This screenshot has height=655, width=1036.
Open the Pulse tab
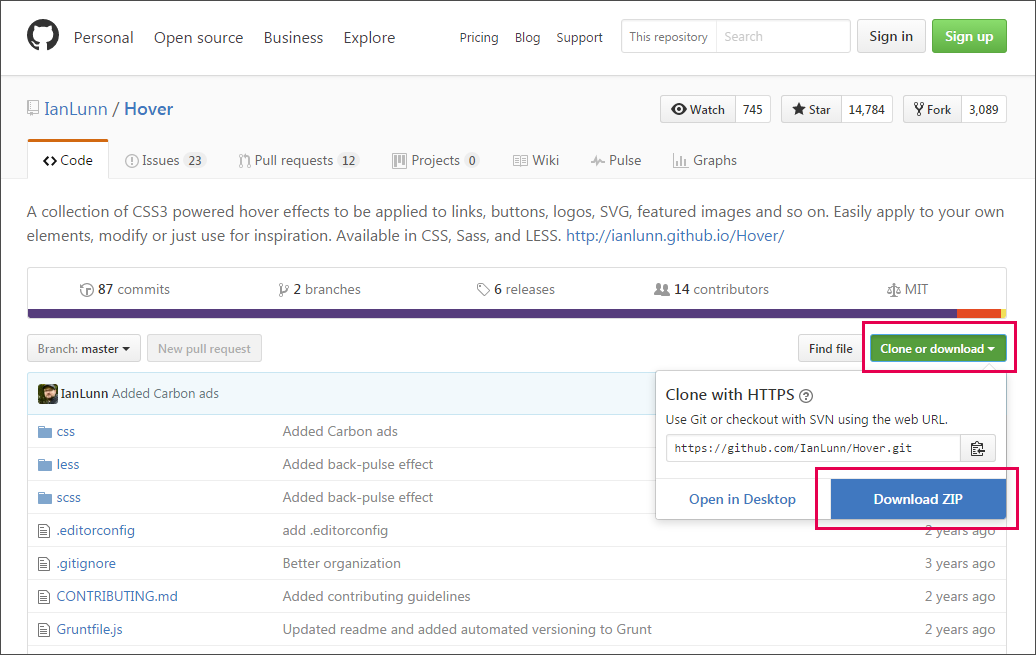616,161
